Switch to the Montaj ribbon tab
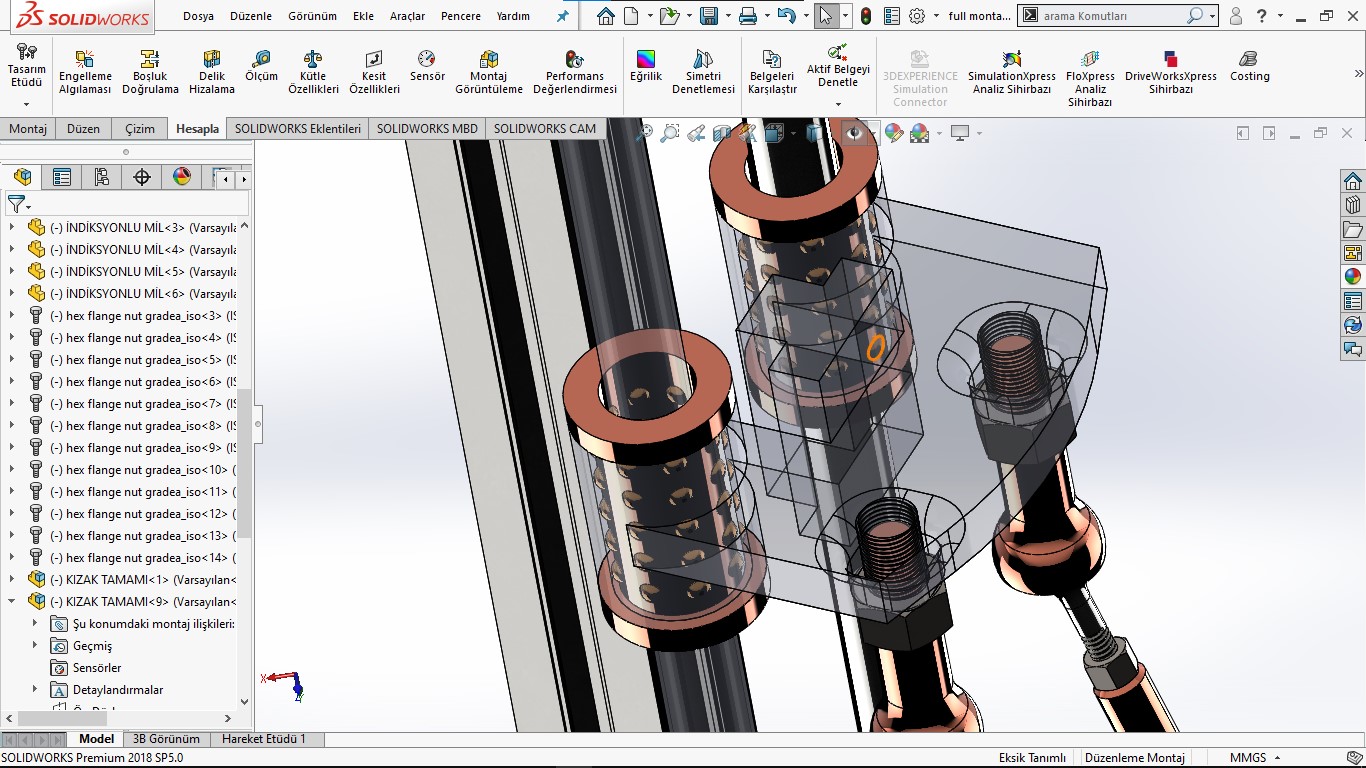Viewport: 1366px width, 768px height. click(28, 129)
